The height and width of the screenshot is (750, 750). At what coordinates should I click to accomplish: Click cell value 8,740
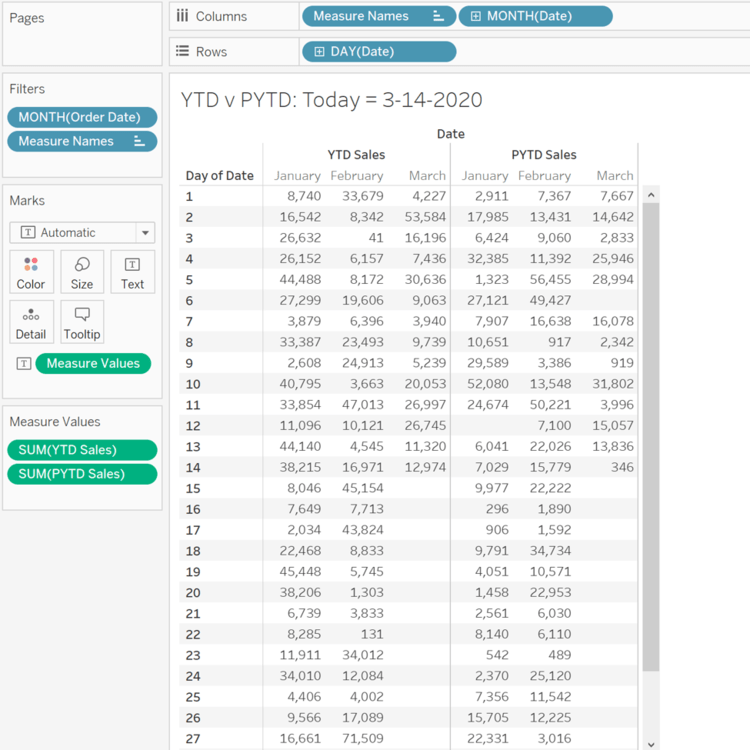click(304, 196)
